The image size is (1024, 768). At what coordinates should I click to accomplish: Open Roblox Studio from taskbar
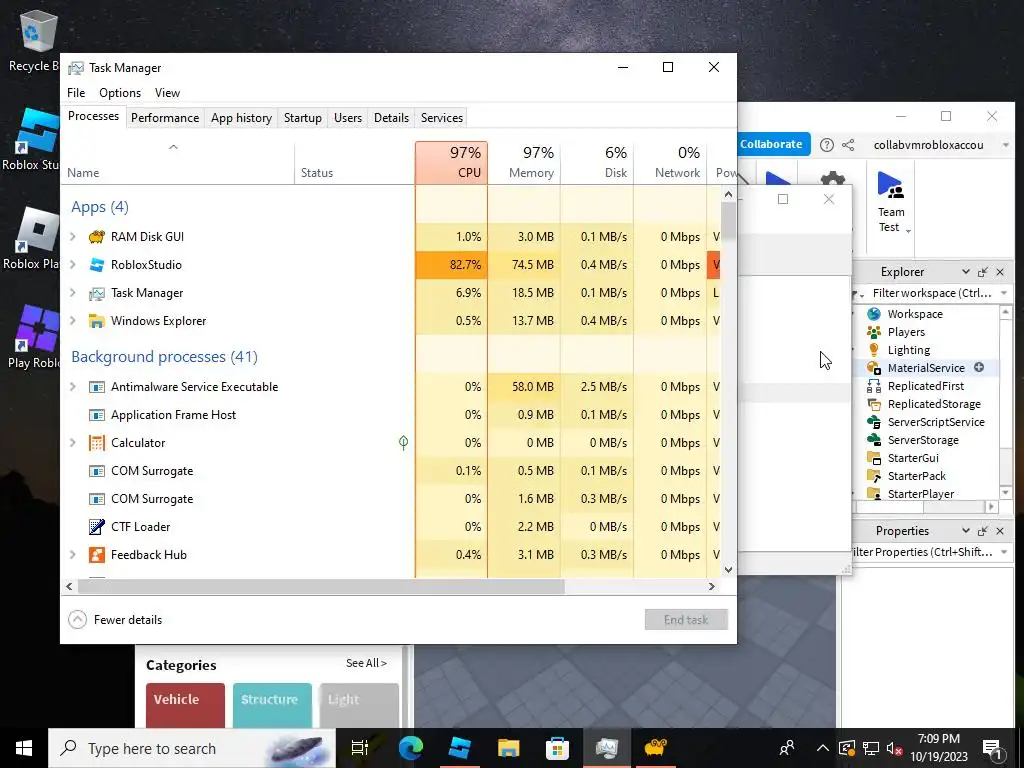[460, 748]
